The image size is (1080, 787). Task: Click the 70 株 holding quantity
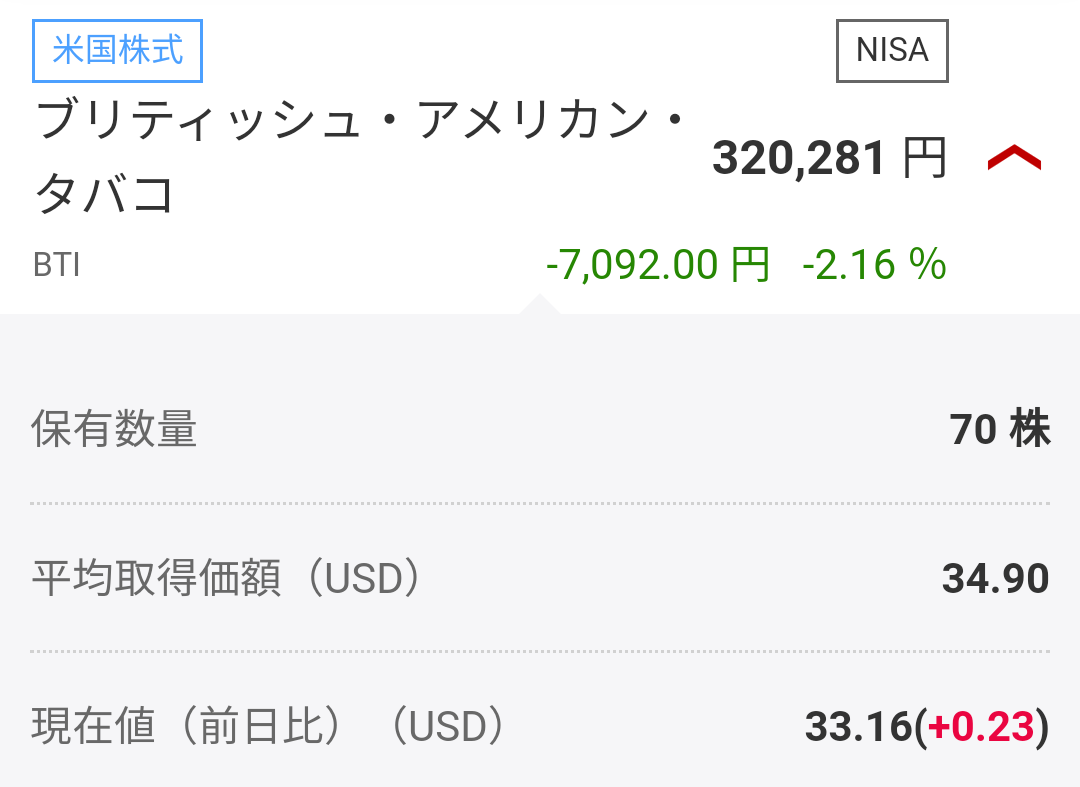pyautogui.click(x=999, y=430)
